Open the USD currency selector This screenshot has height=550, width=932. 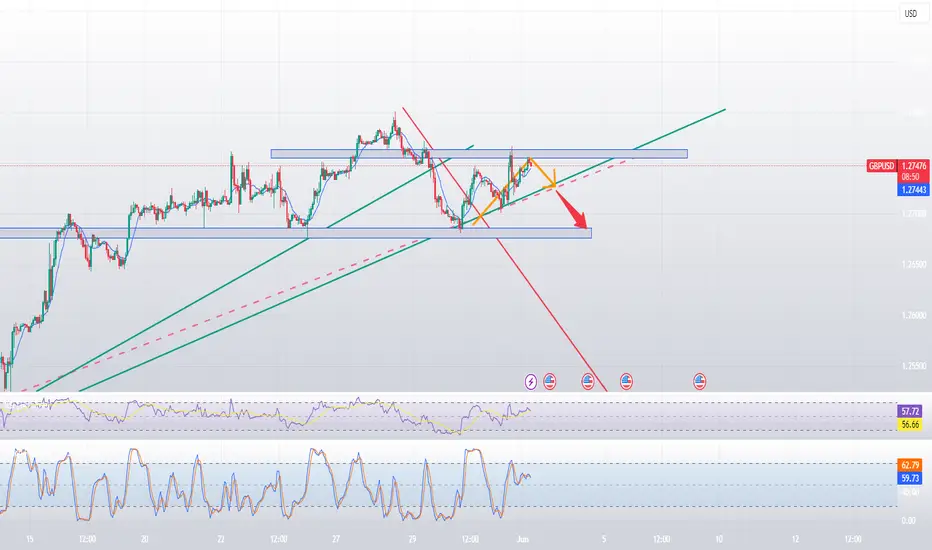911,13
